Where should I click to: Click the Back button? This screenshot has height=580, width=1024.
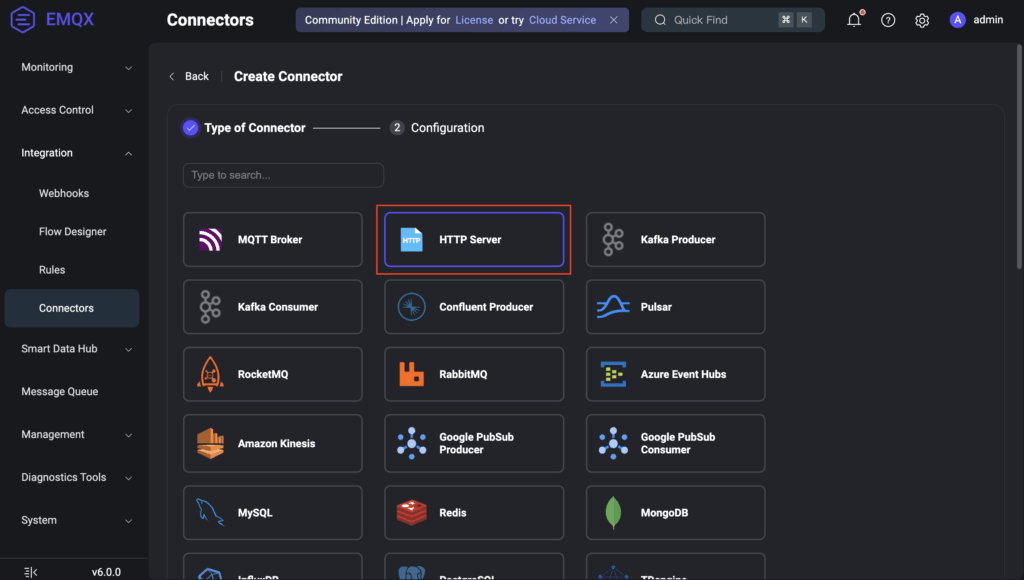tap(188, 76)
